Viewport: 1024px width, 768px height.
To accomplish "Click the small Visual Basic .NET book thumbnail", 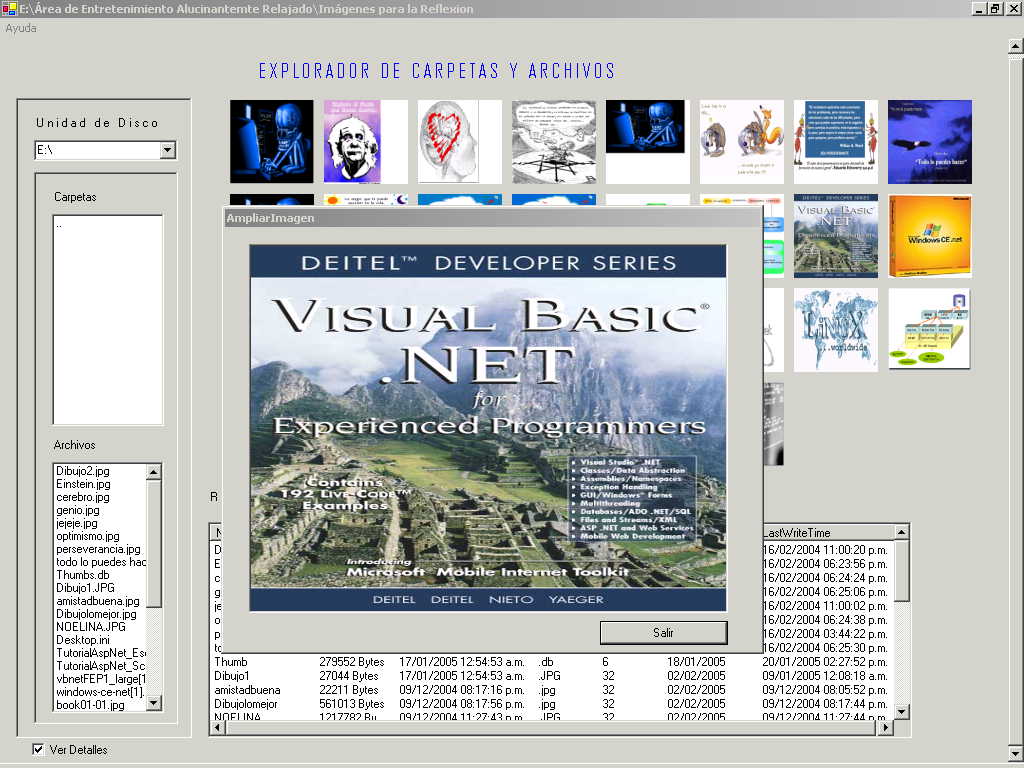I will (x=836, y=236).
